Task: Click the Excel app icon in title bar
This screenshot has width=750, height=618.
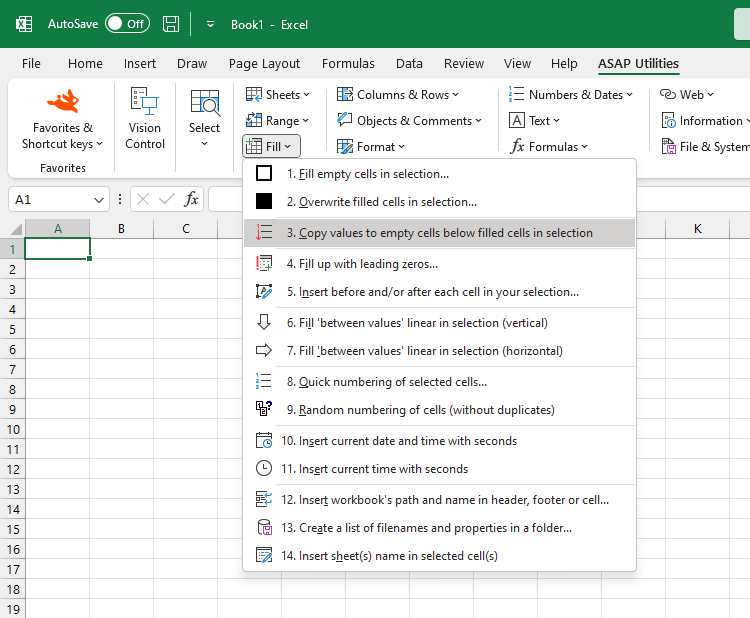Action: point(24,24)
